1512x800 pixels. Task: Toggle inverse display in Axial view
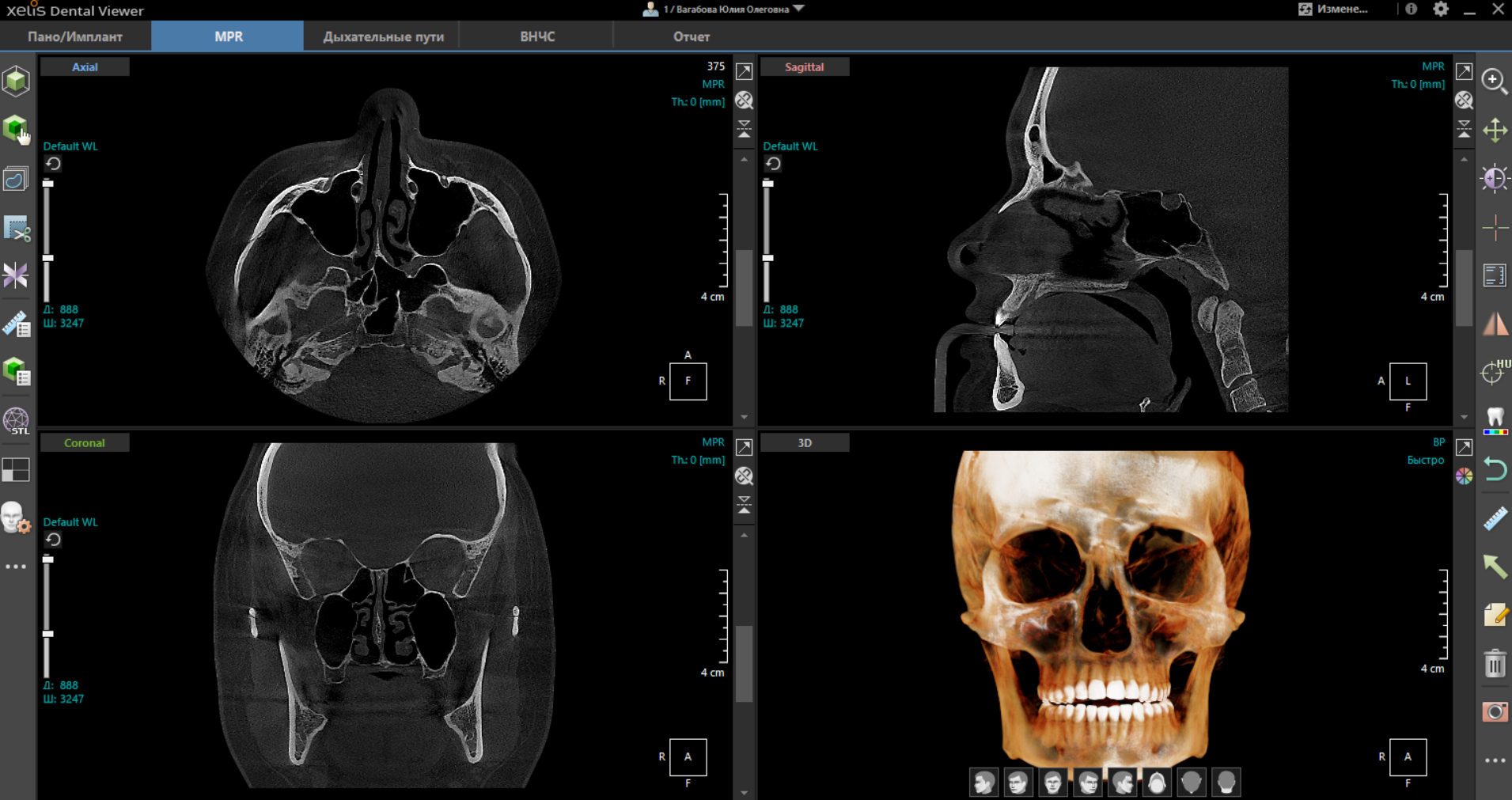tap(744, 100)
